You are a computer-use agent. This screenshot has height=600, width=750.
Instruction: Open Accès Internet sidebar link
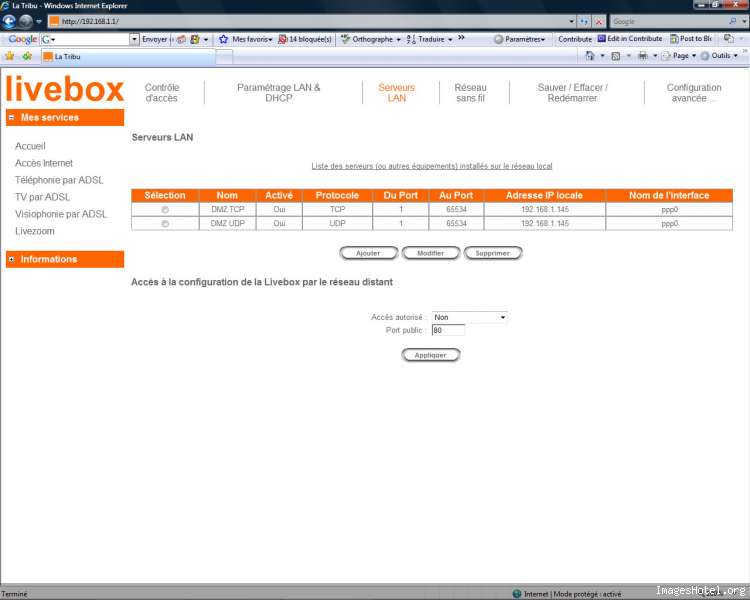(x=44, y=163)
